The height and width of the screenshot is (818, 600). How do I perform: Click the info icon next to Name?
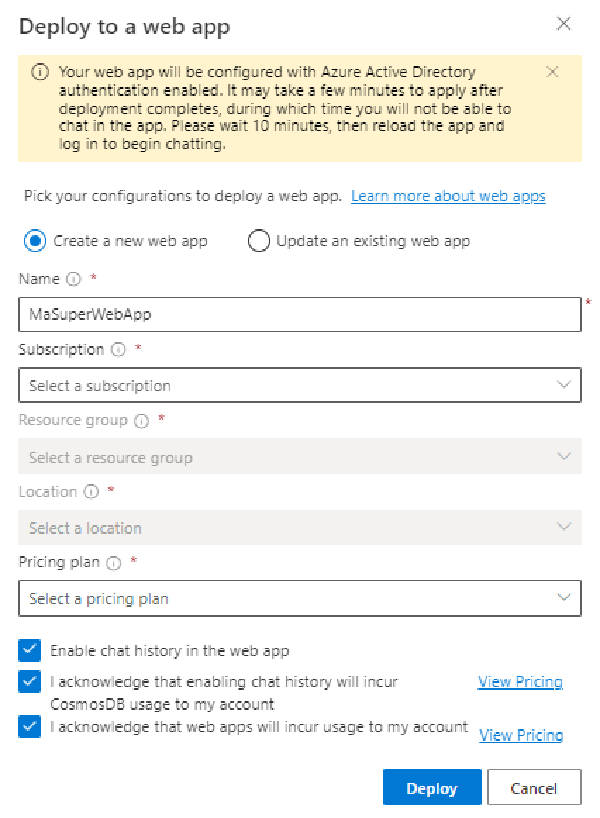pos(72,279)
